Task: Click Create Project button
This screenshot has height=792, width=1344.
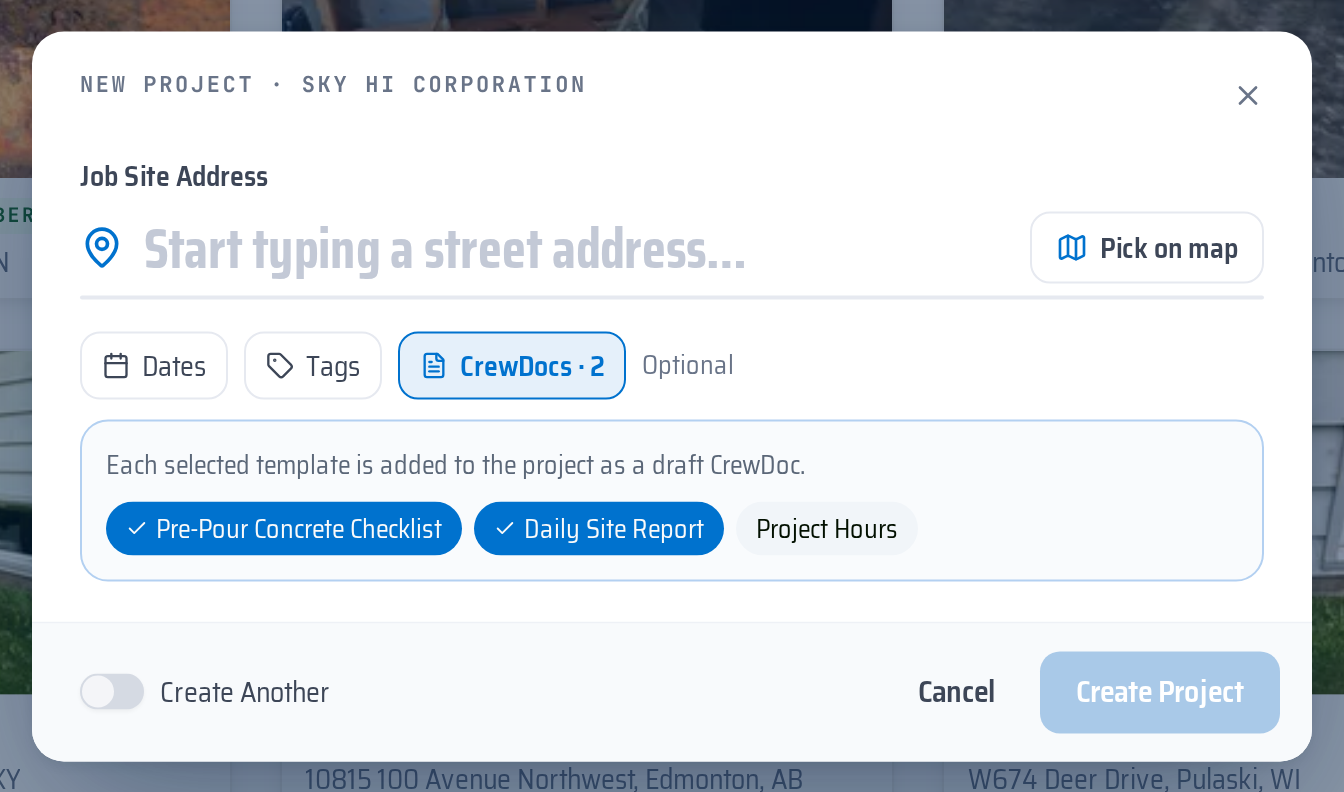Action: click(1160, 692)
